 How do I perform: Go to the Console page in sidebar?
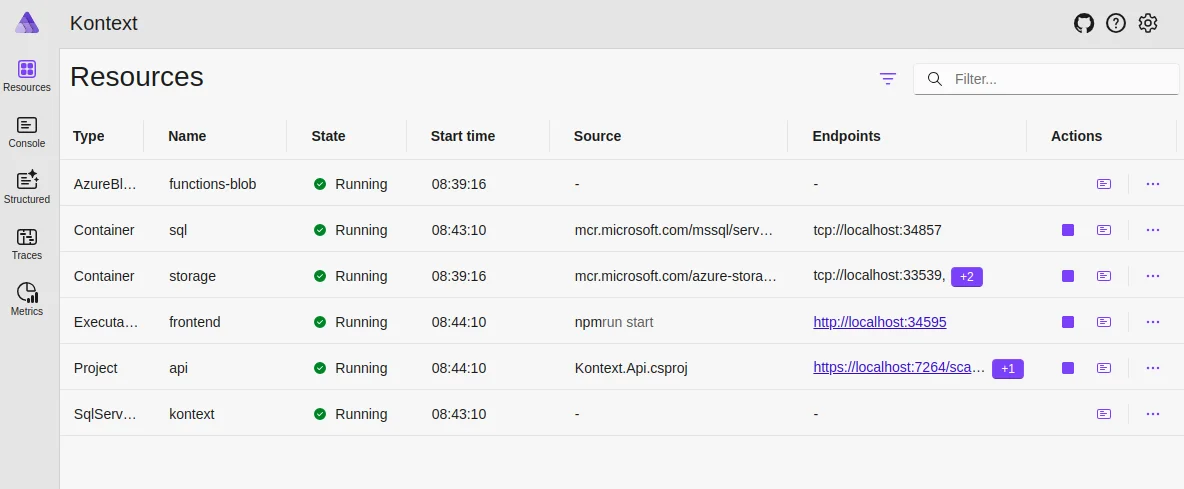27,132
